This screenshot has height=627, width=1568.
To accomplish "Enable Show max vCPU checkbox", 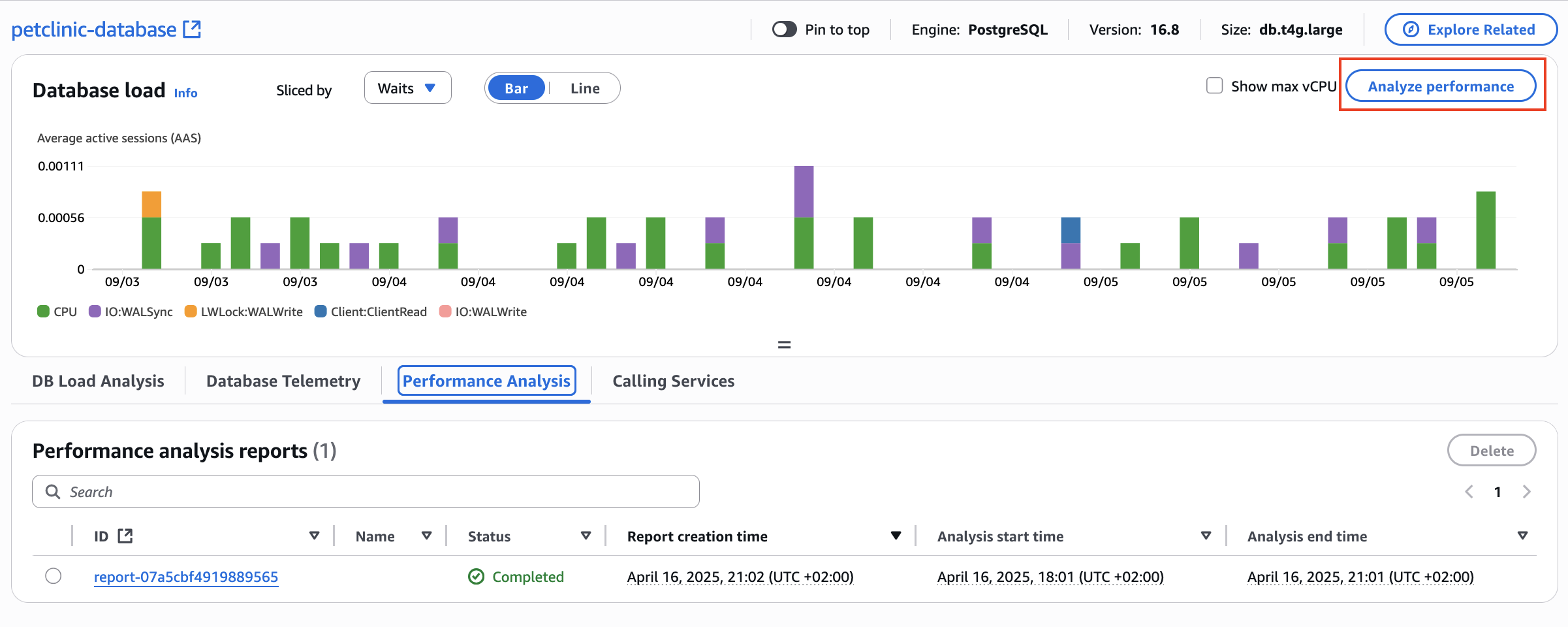I will pos(1214,86).
